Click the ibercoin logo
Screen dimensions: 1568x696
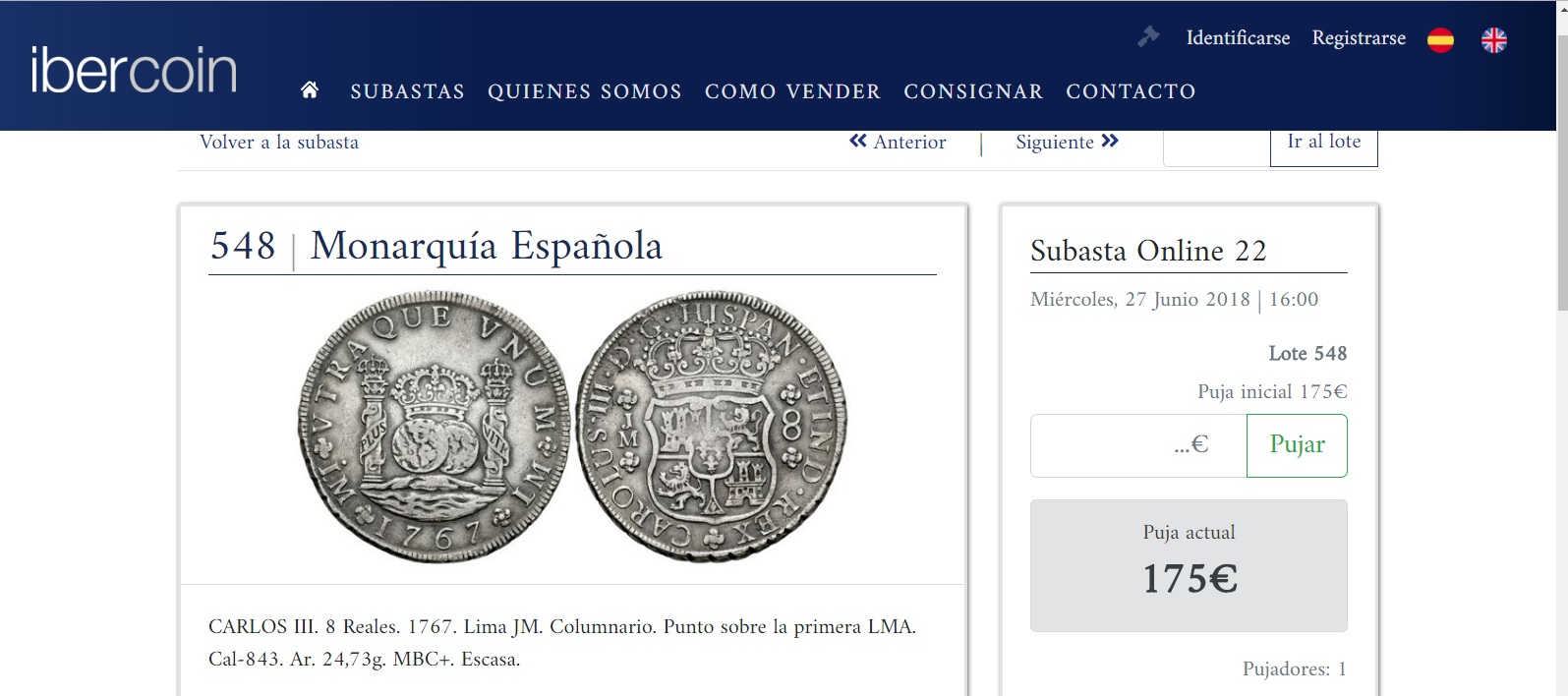click(x=134, y=70)
